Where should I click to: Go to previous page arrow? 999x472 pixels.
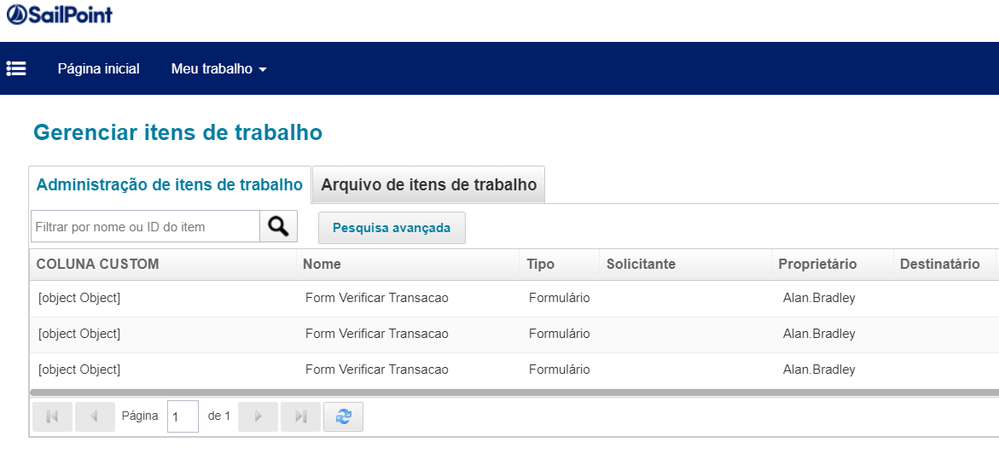click(x=93, y=416)
